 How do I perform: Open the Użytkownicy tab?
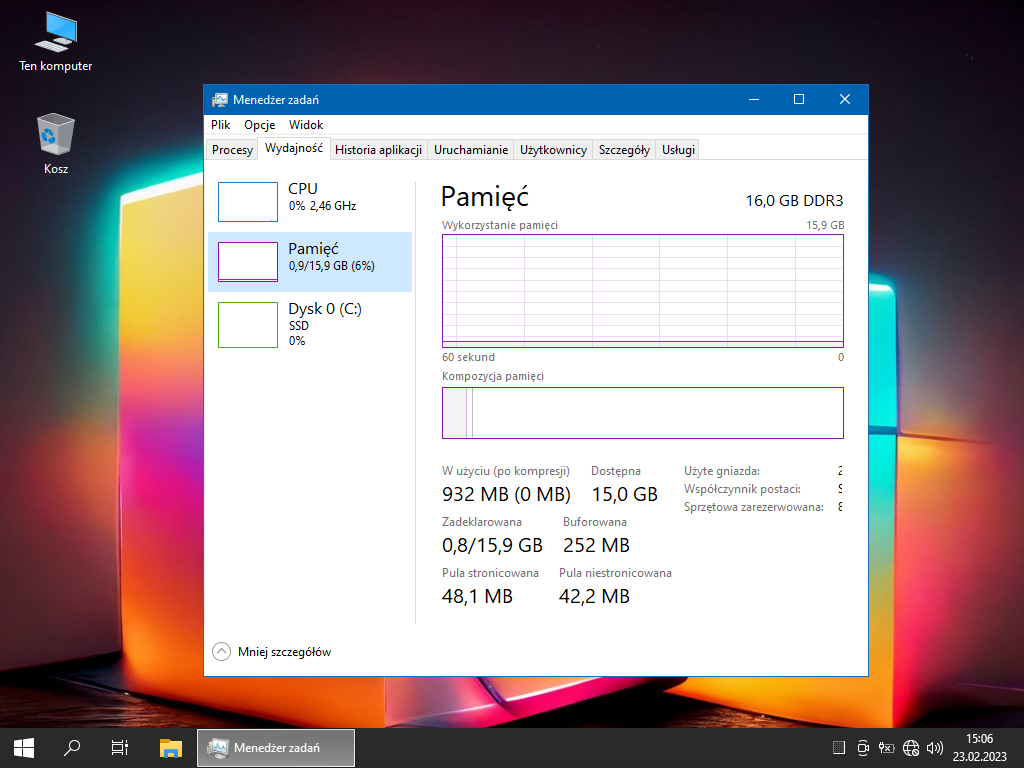tap(553, 150)
